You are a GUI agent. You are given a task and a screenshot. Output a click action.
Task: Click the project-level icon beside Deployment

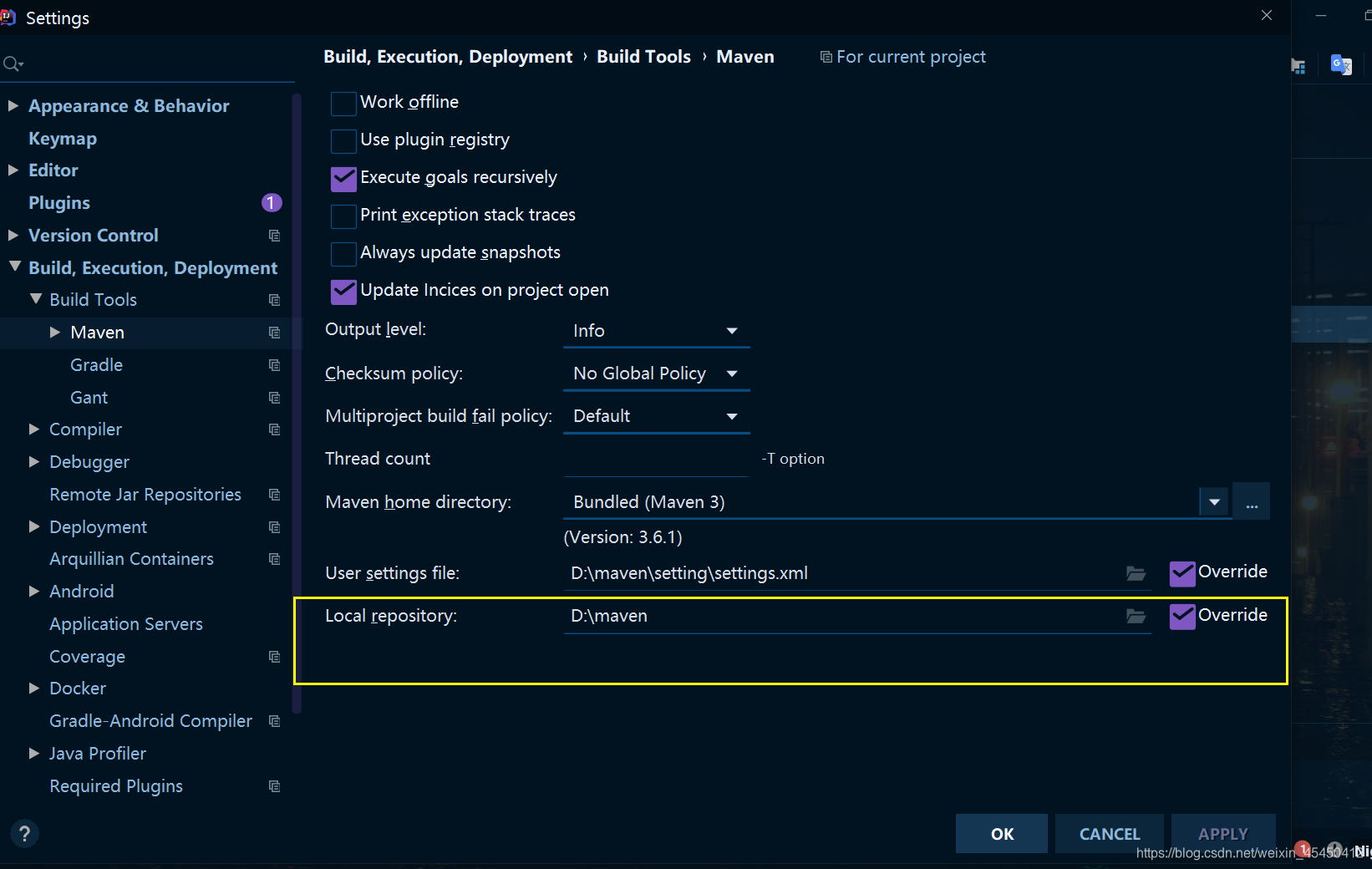click(x=274, y=527)
